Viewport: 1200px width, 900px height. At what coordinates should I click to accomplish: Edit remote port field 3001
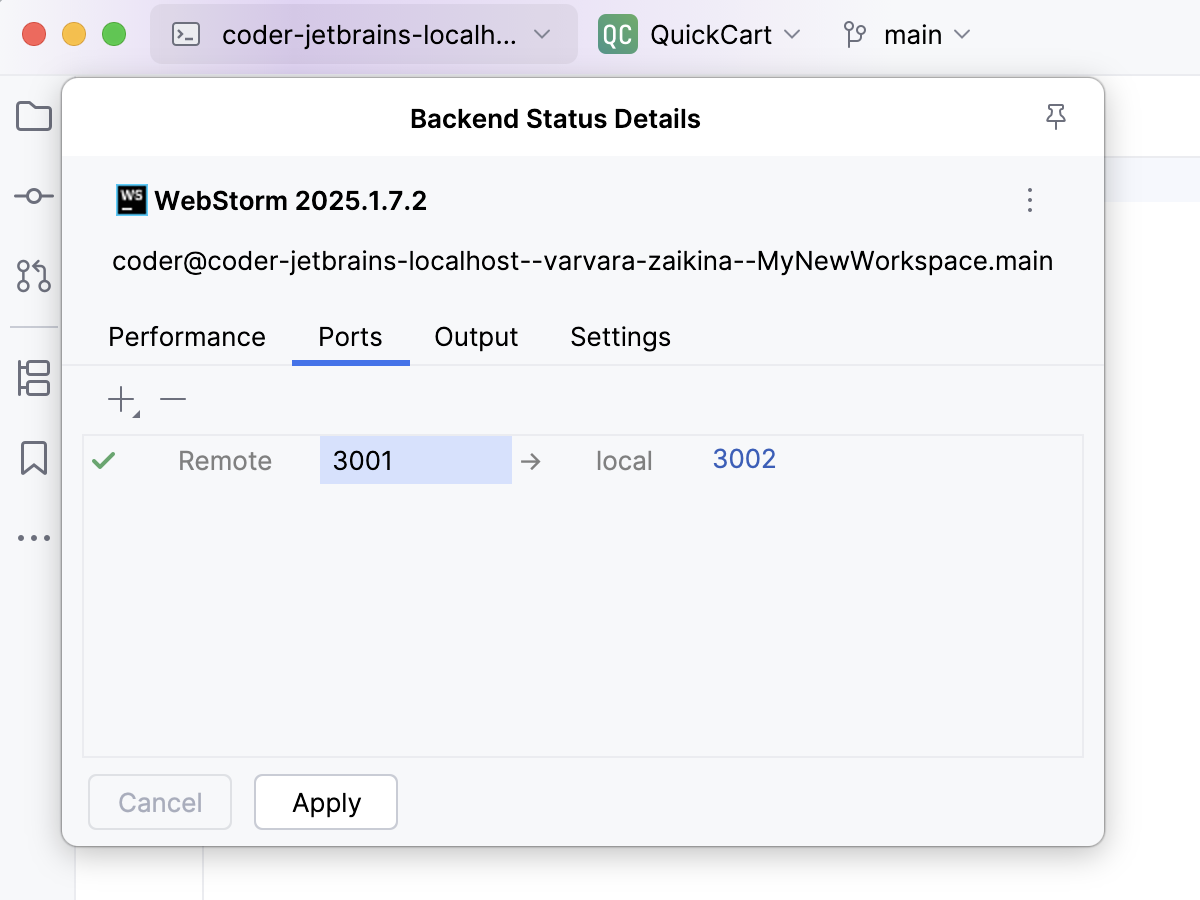[416, 460]
